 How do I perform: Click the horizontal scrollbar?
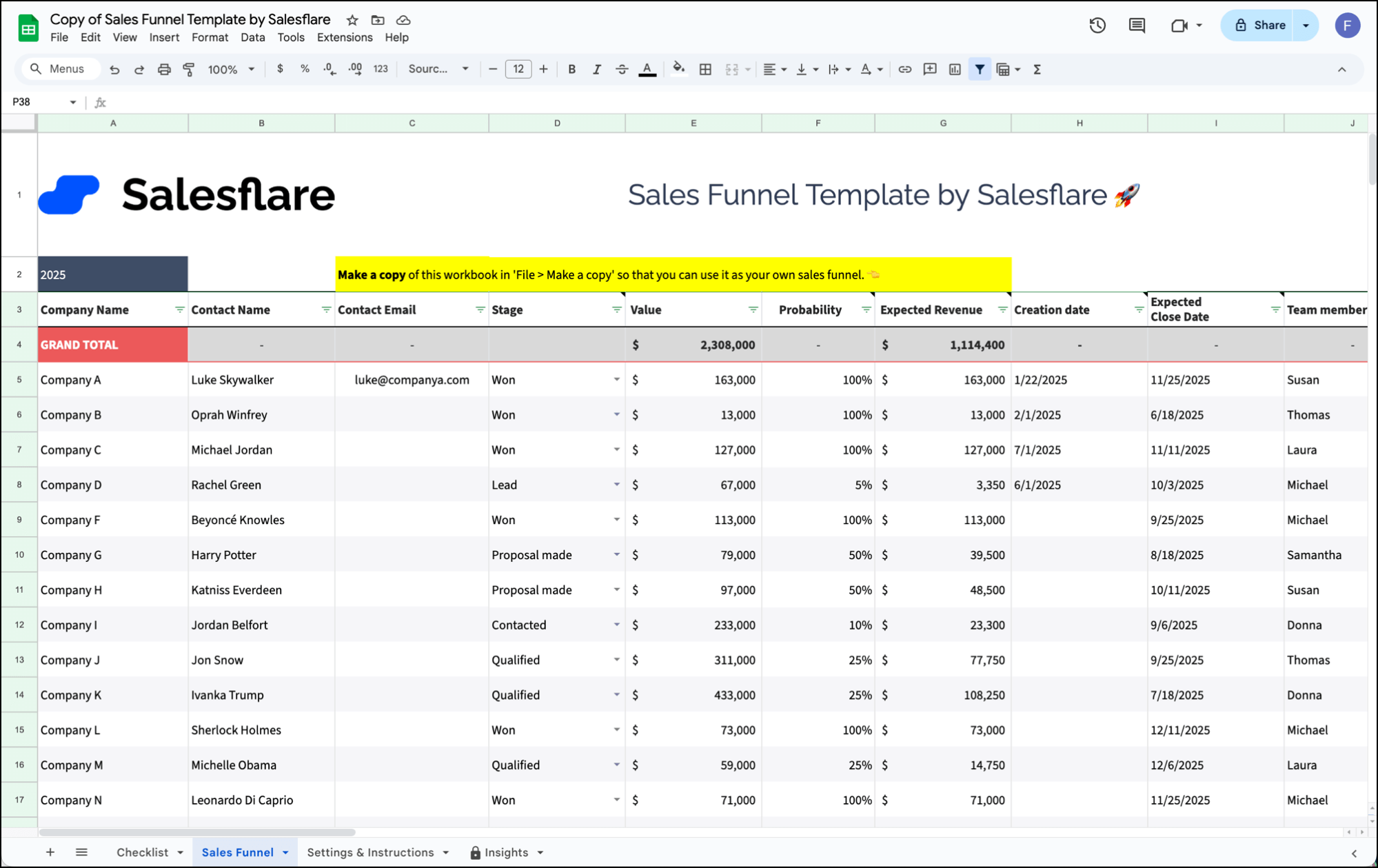tap(196, 832)
